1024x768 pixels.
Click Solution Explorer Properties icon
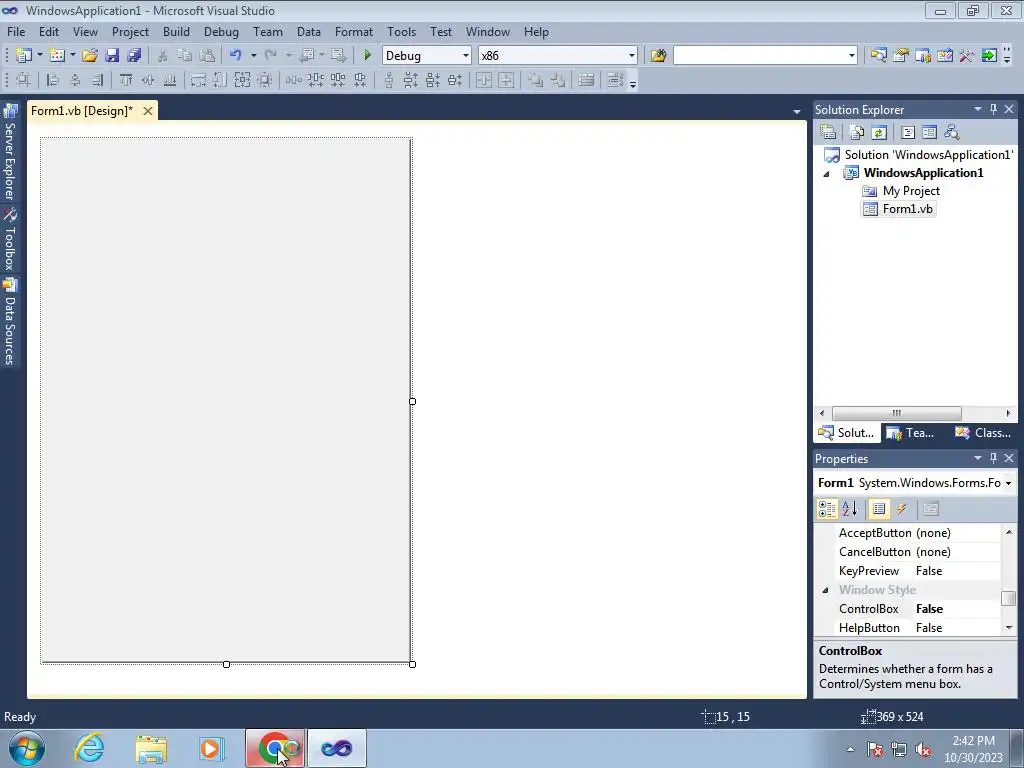point(828,133)
